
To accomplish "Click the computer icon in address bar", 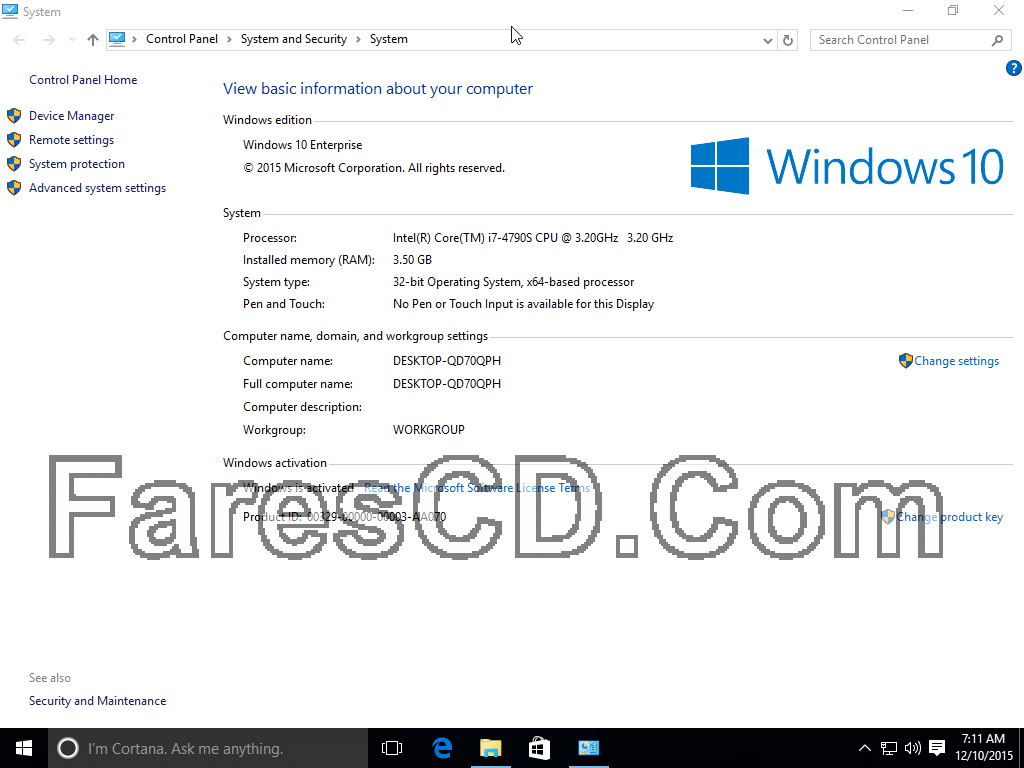I will coord(117,39).
